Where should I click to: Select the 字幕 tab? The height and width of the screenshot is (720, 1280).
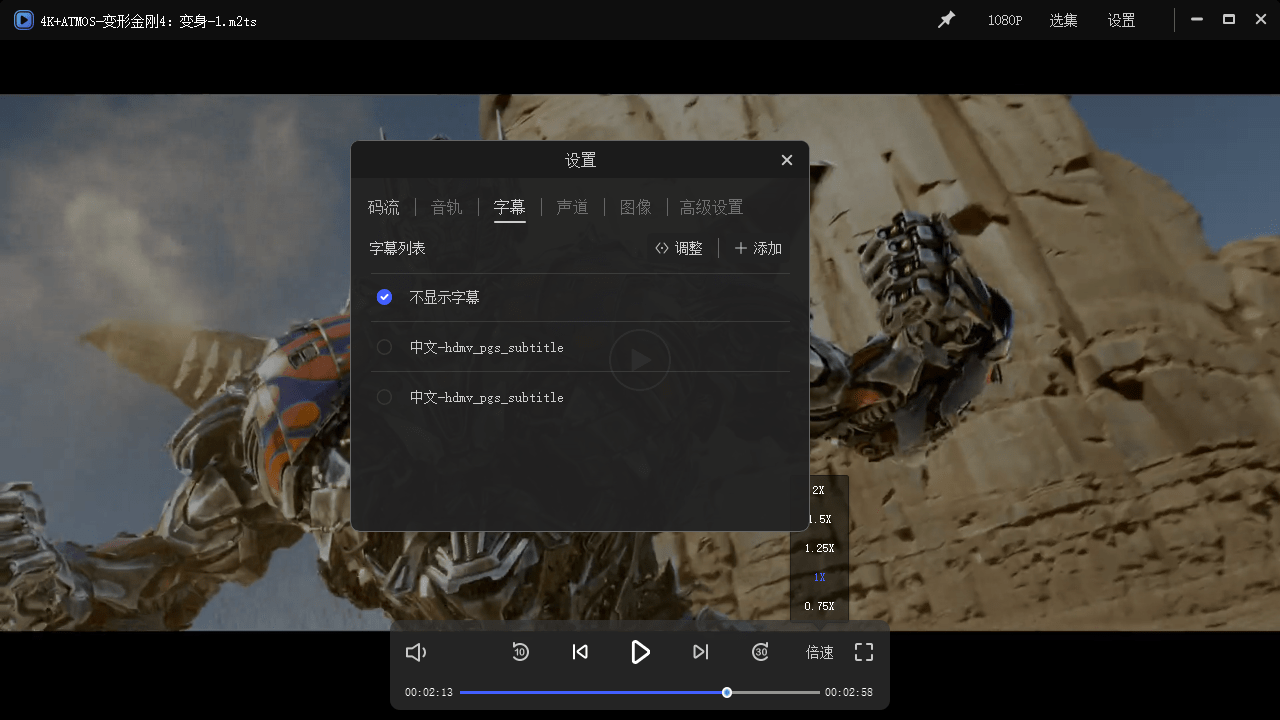[509, 207]
